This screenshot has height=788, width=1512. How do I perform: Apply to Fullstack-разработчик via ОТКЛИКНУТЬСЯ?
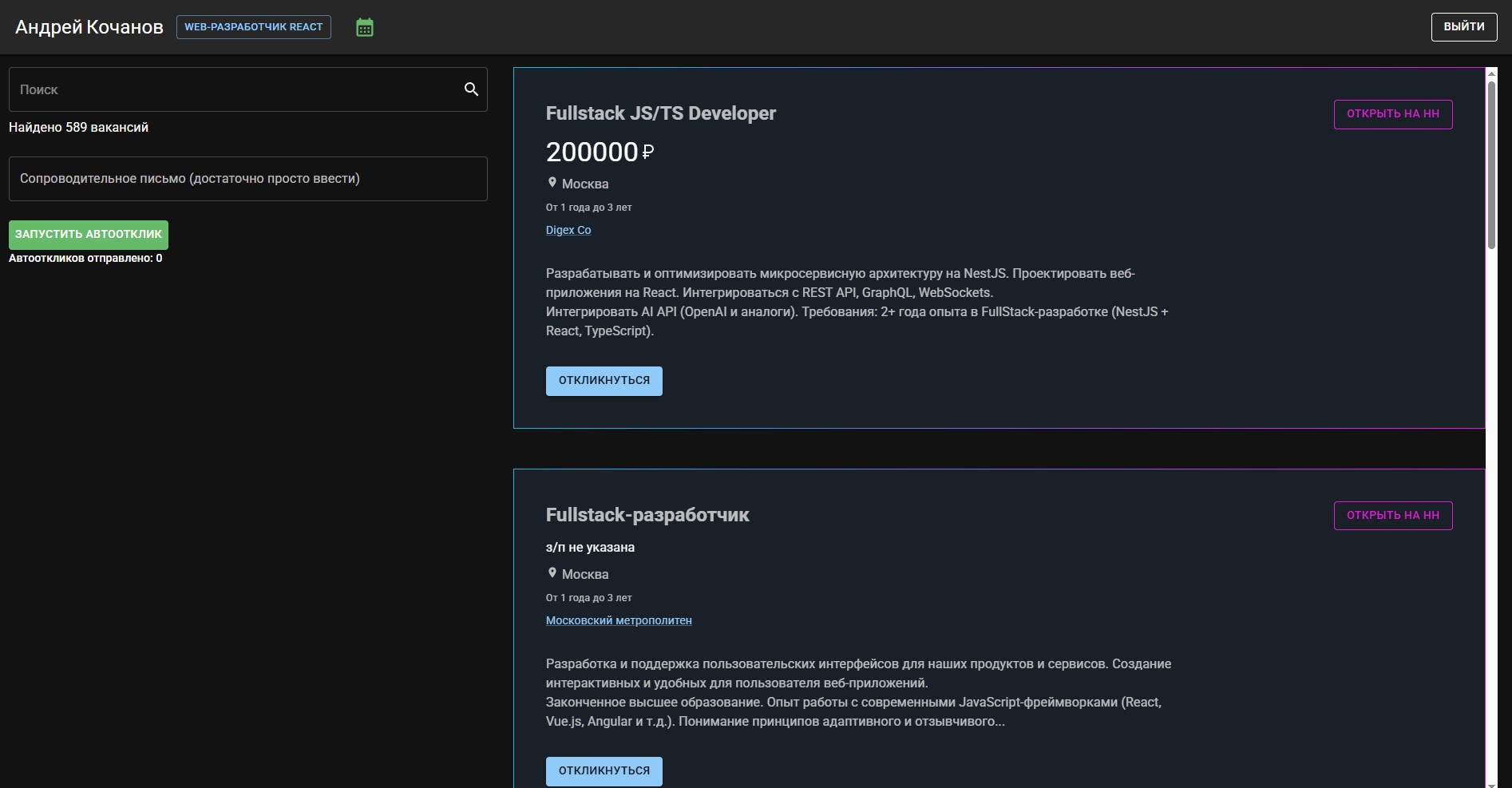pyautogui.click(x=604, y=770)
